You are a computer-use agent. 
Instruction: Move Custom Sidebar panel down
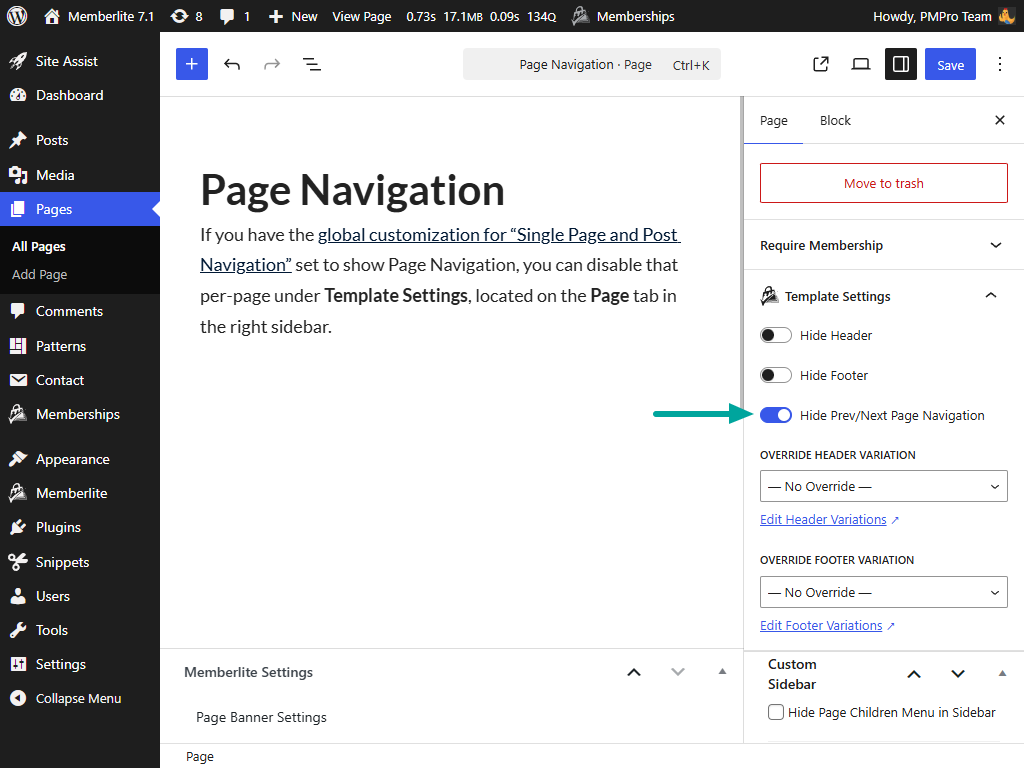tap(958, 674)
